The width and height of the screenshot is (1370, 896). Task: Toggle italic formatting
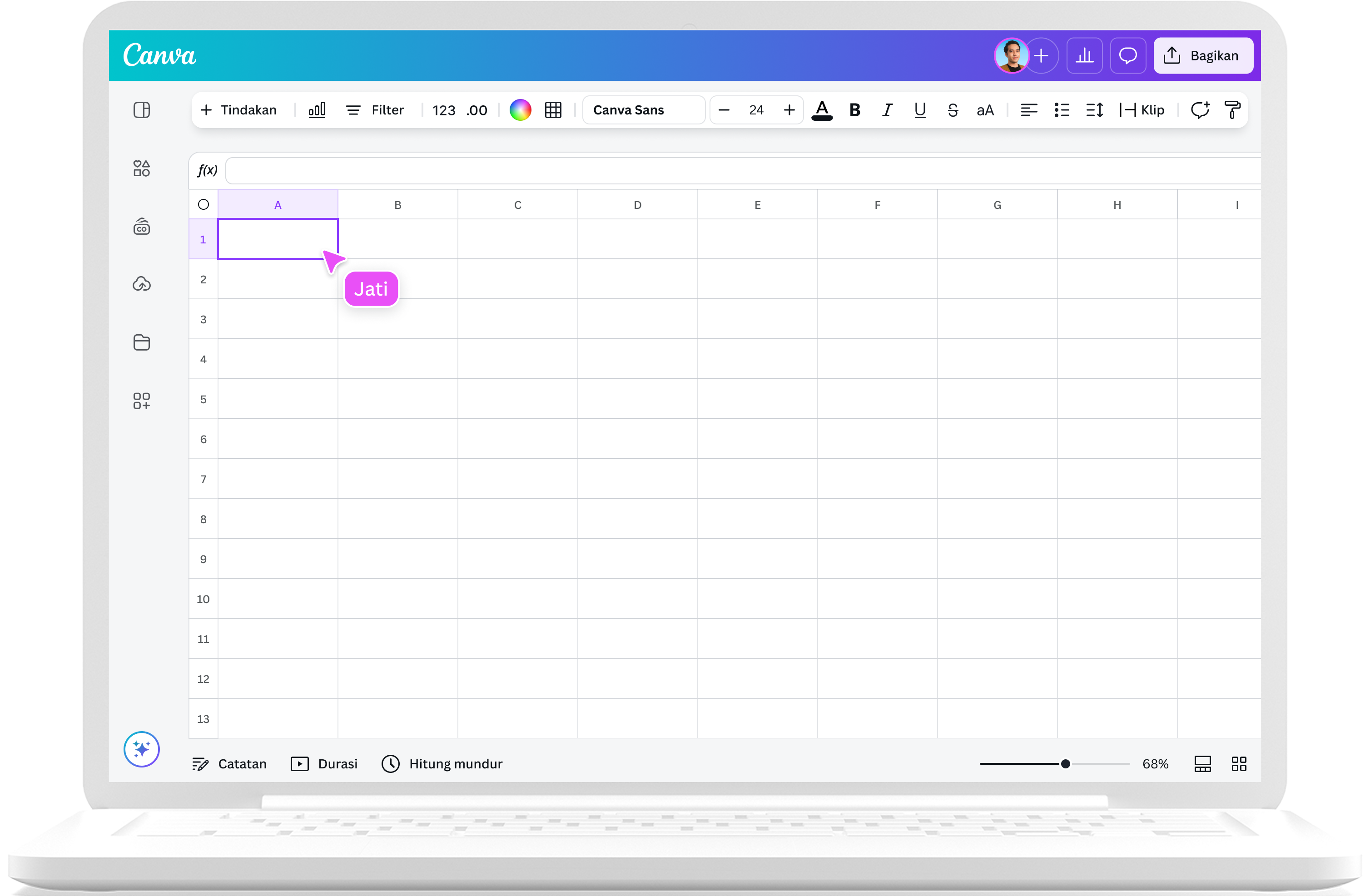[887, 110]
